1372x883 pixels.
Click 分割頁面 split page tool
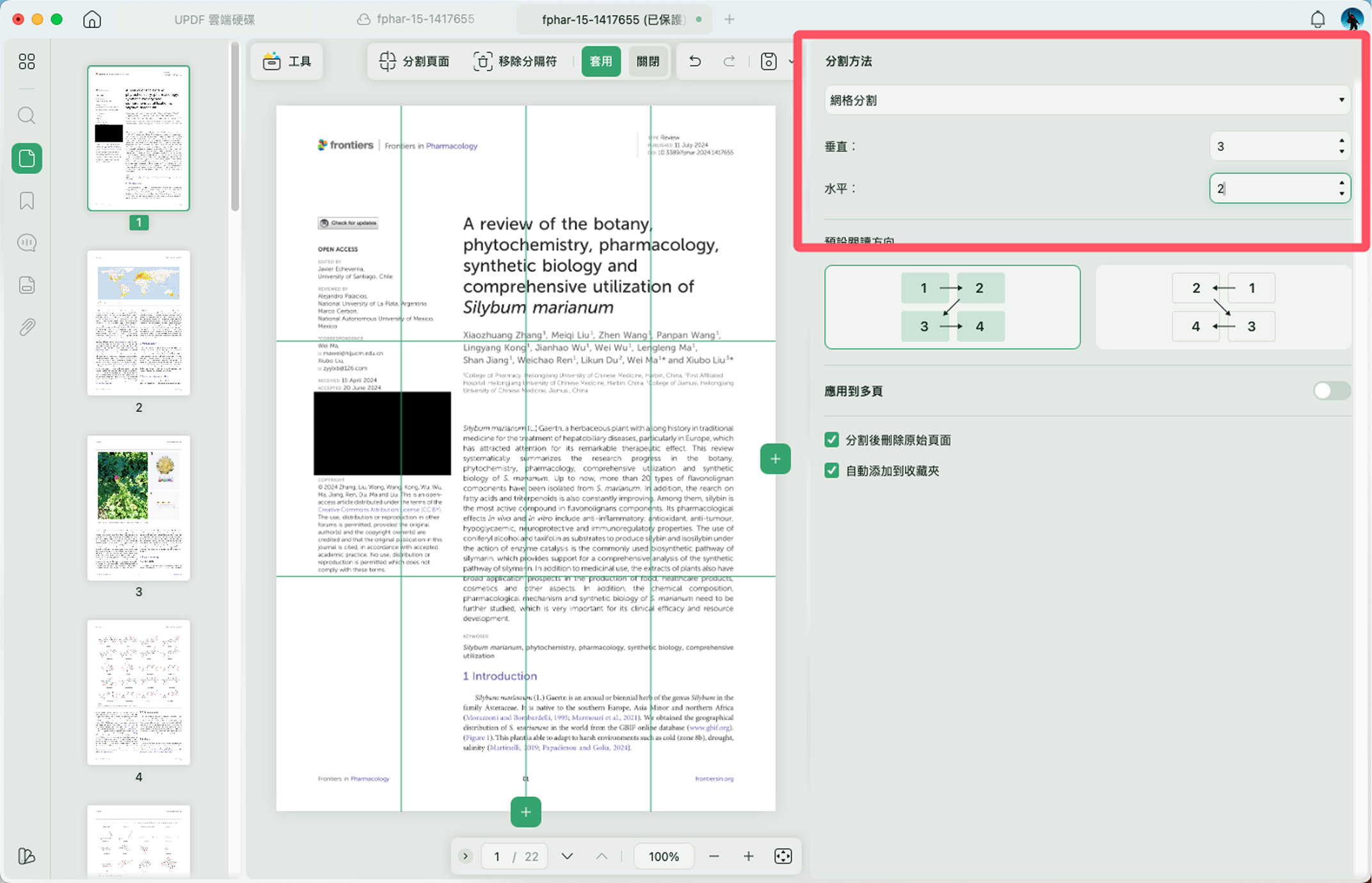pyautogui.click(x=414, y=61)
